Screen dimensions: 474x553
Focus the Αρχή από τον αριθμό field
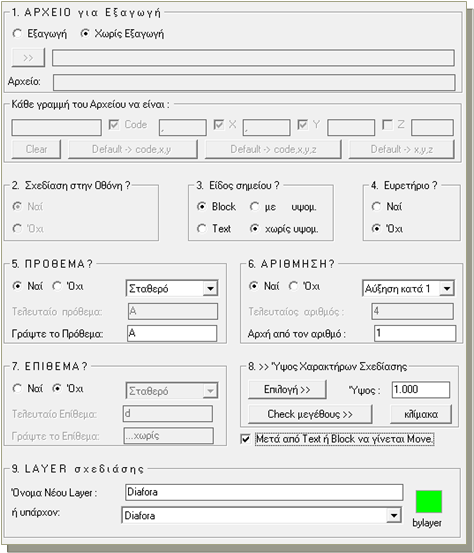coord(415,333)
